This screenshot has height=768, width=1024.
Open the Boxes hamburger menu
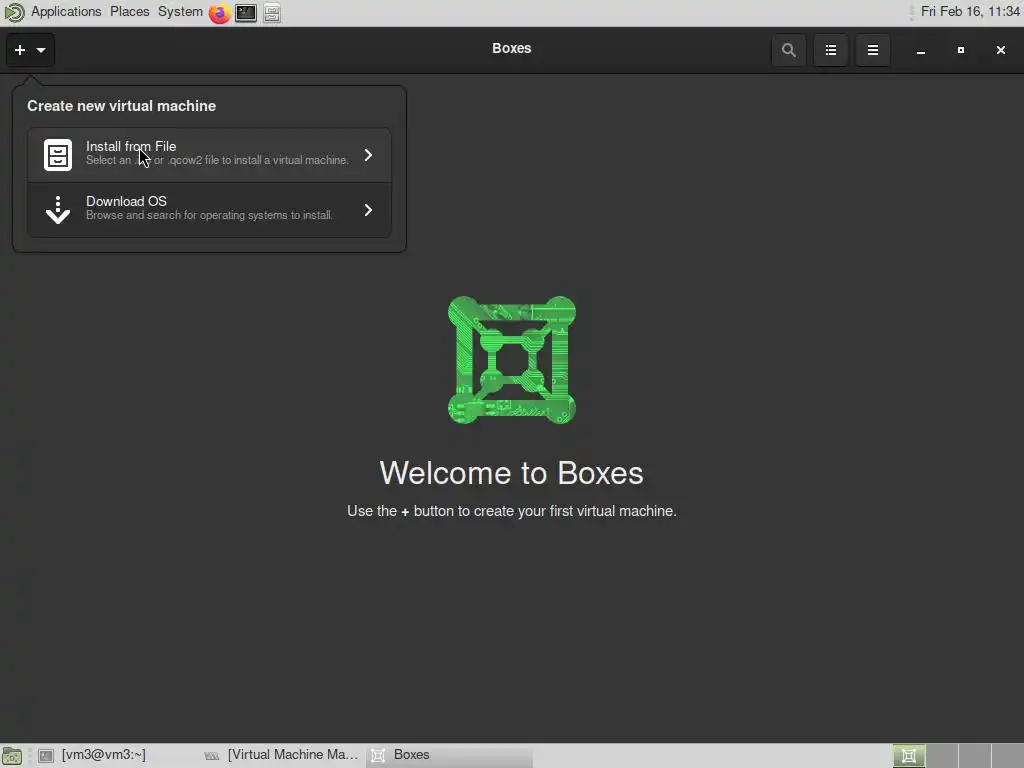872,50
